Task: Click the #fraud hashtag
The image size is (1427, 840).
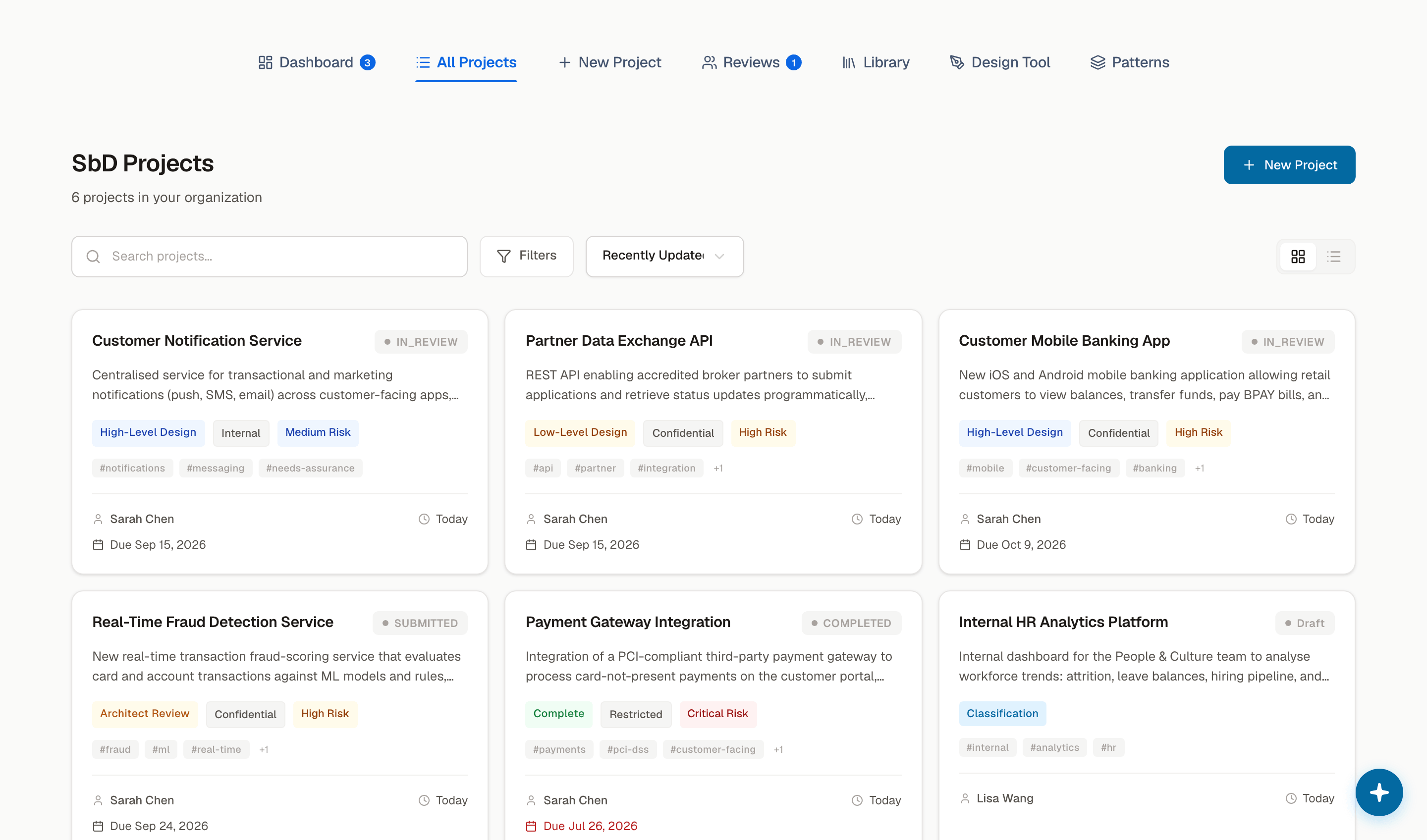Action: pyautogui.click(x=115, y=749)
